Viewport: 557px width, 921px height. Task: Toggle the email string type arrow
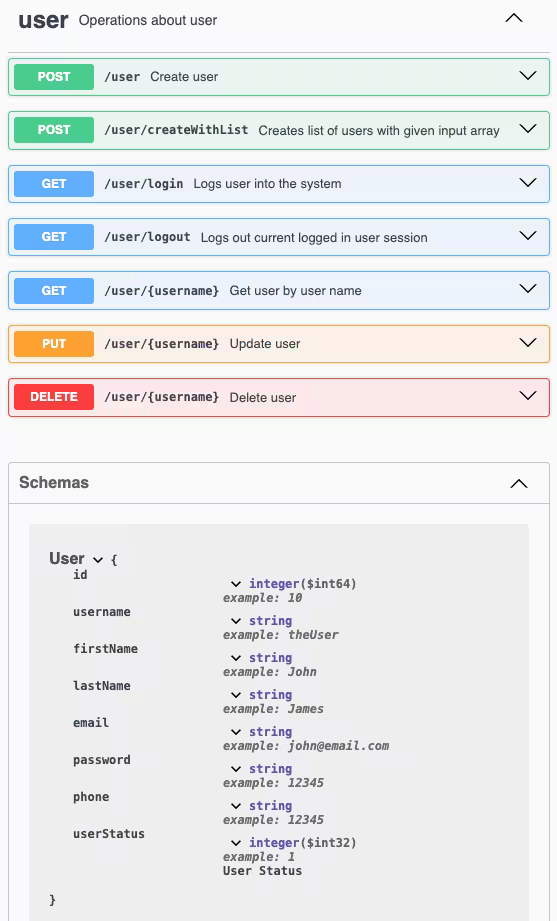pos(236,732)
